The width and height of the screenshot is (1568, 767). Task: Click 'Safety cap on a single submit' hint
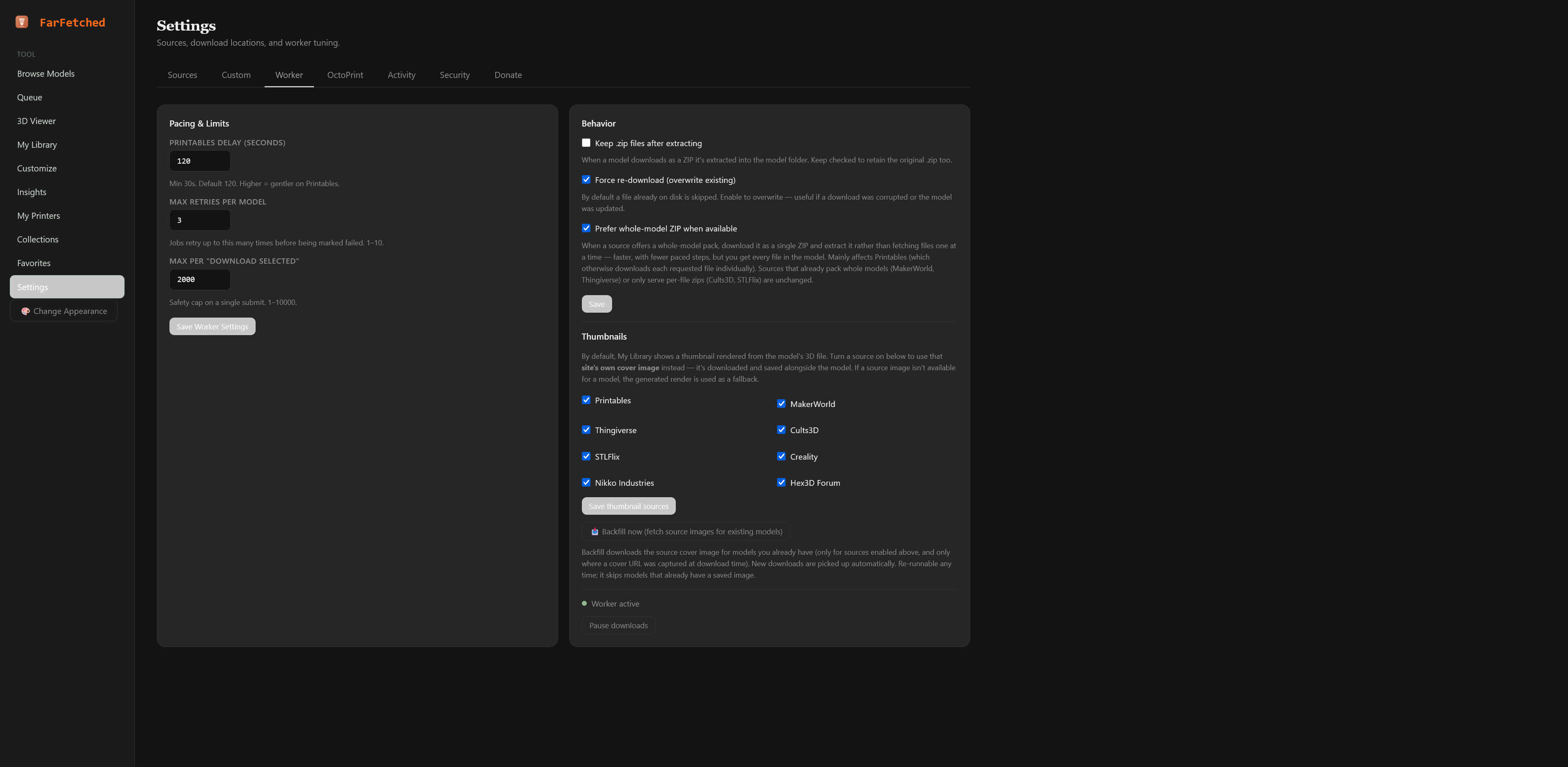(233, 302)
